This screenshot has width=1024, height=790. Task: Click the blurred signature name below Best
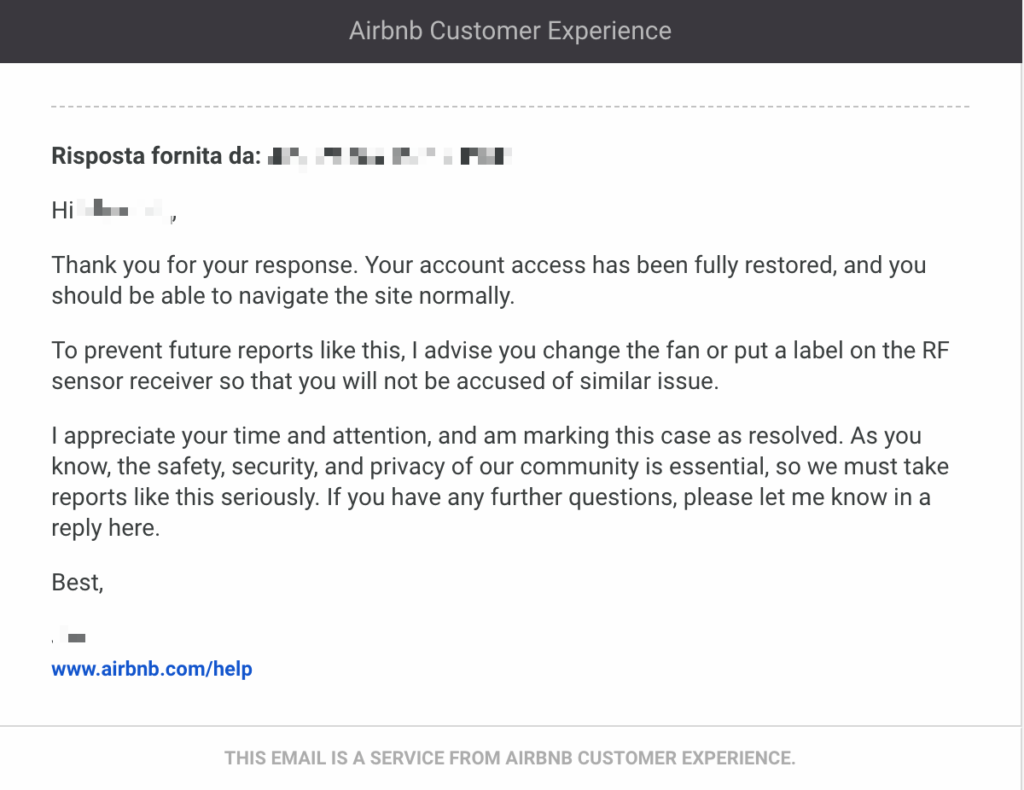[x=69, y=637]
